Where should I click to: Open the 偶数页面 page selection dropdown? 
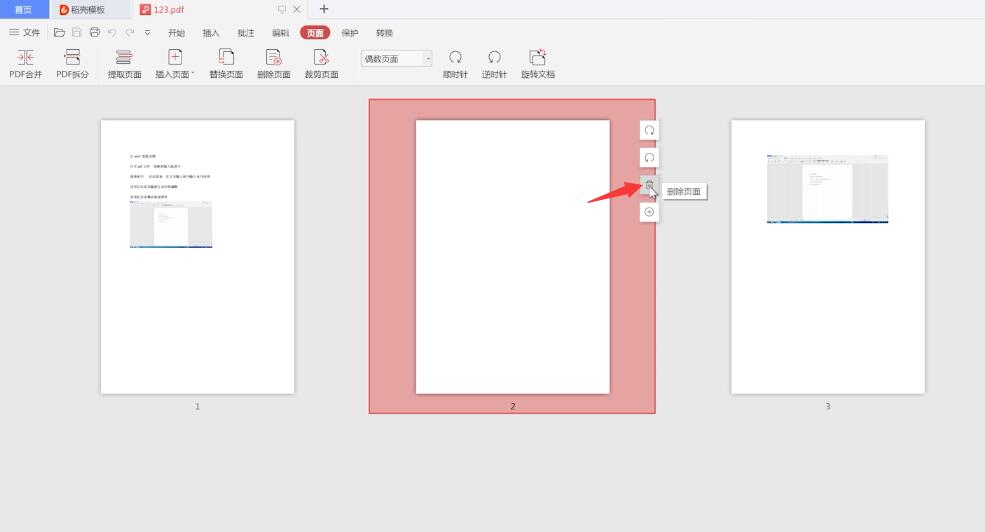(396, 58)
